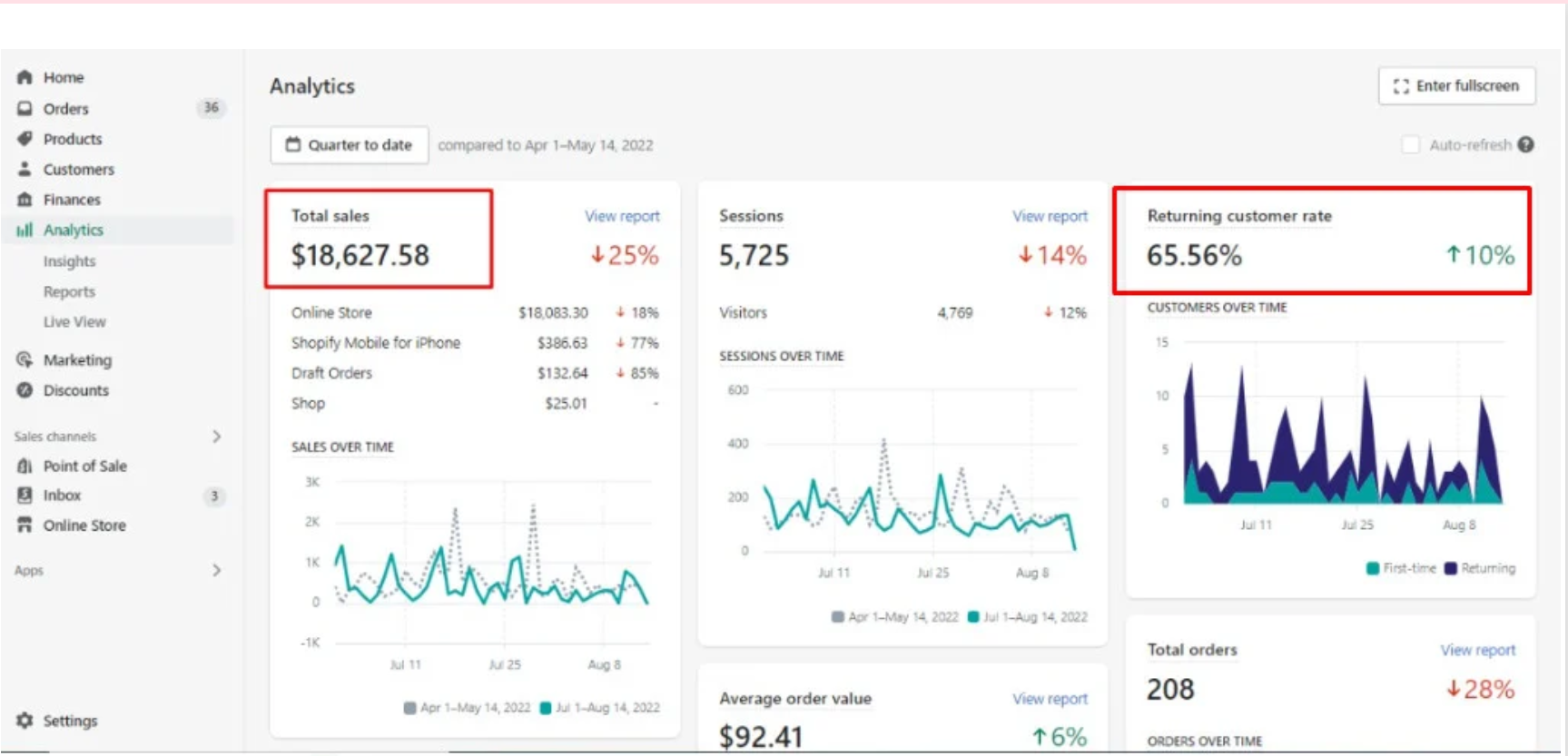This screenshot has height=756, width=1568.
Task: Open View report for Sessions
Action: pos(1050,216)
